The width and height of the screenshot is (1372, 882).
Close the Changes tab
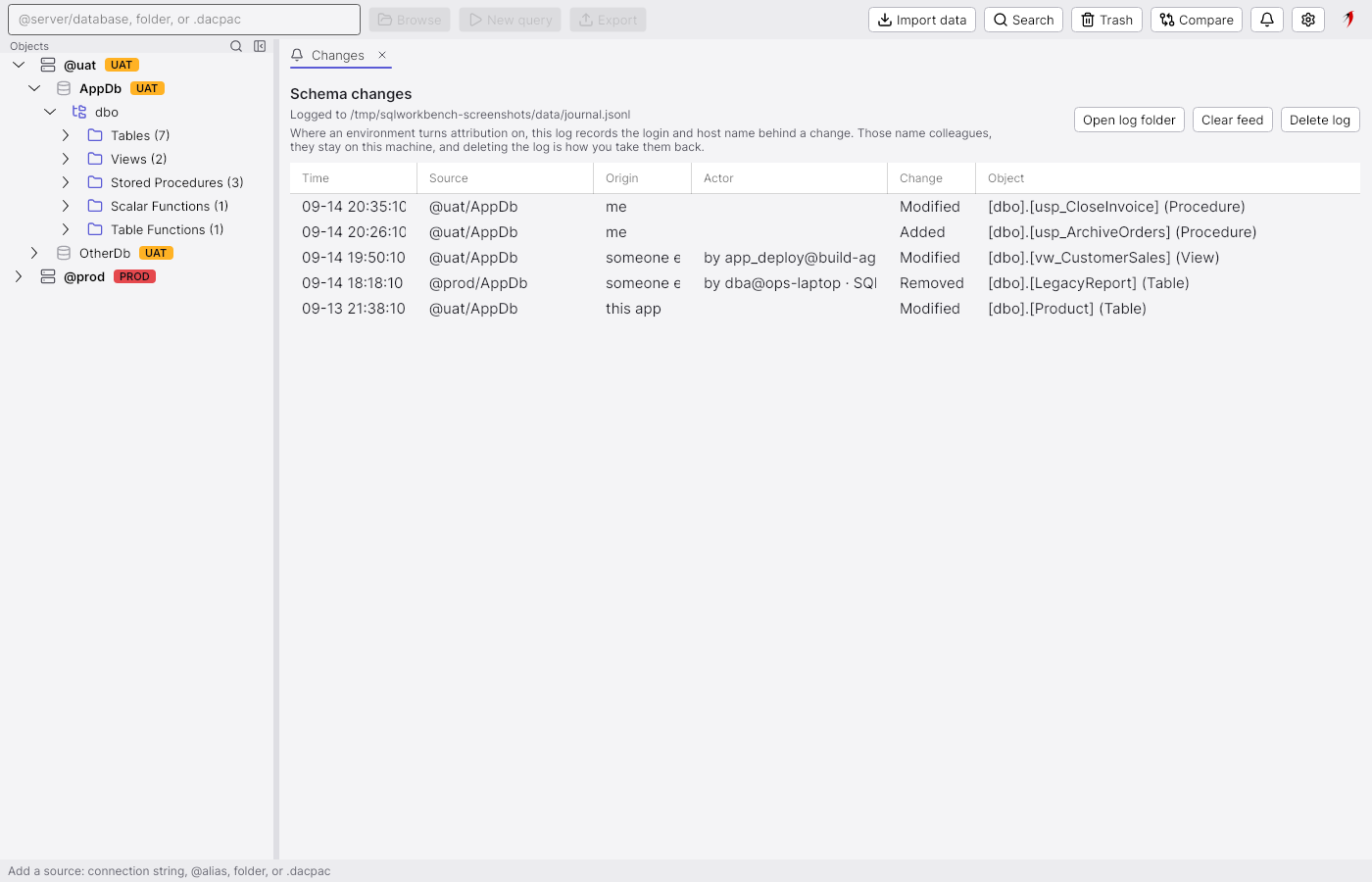click(x=382, y=55)
